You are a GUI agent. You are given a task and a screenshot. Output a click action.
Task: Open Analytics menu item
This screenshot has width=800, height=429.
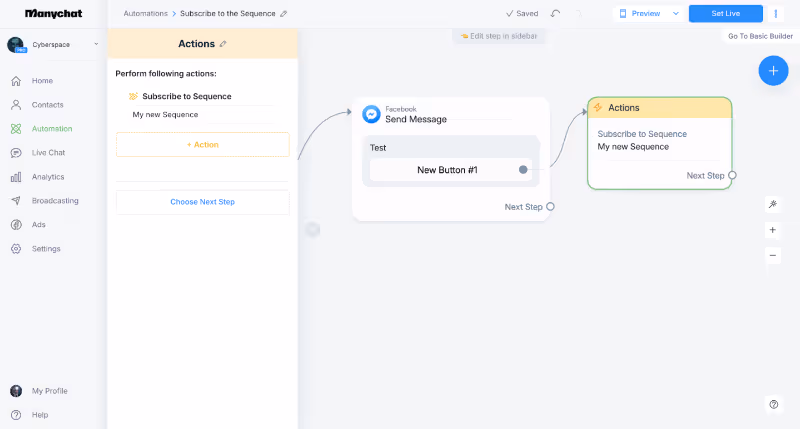48,177
